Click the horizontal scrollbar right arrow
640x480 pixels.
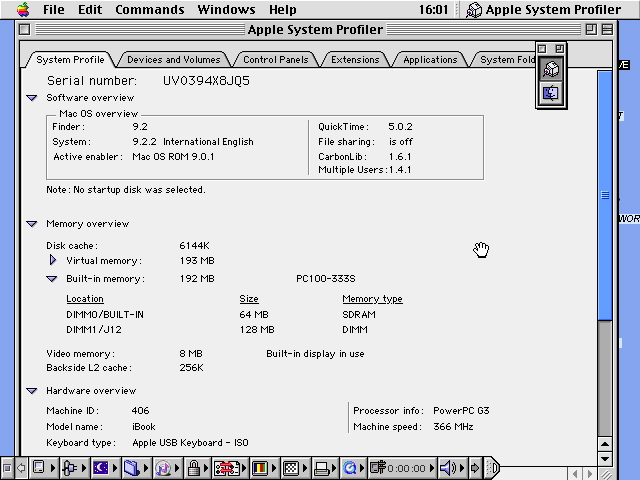(590, 474)
